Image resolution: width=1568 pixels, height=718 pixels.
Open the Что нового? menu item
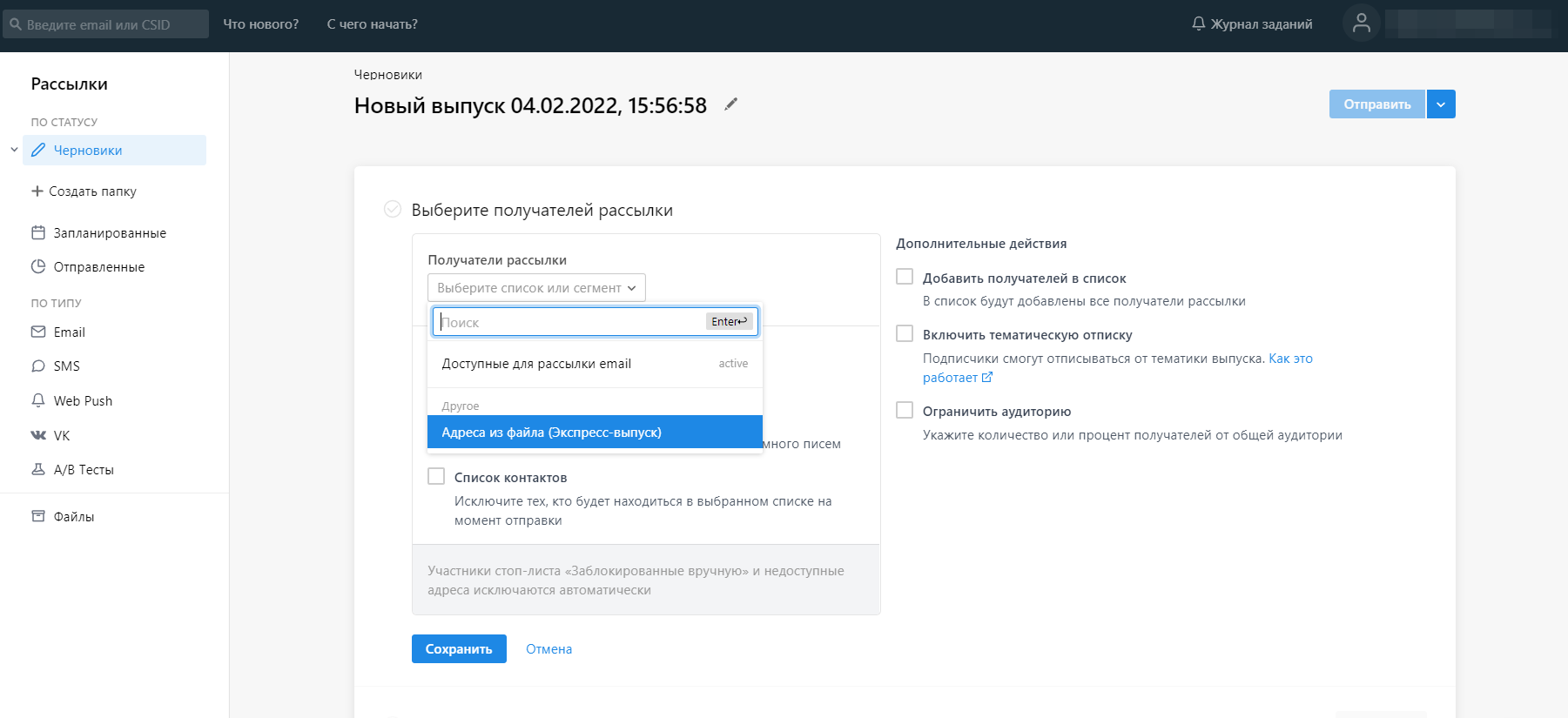[261, 24]
